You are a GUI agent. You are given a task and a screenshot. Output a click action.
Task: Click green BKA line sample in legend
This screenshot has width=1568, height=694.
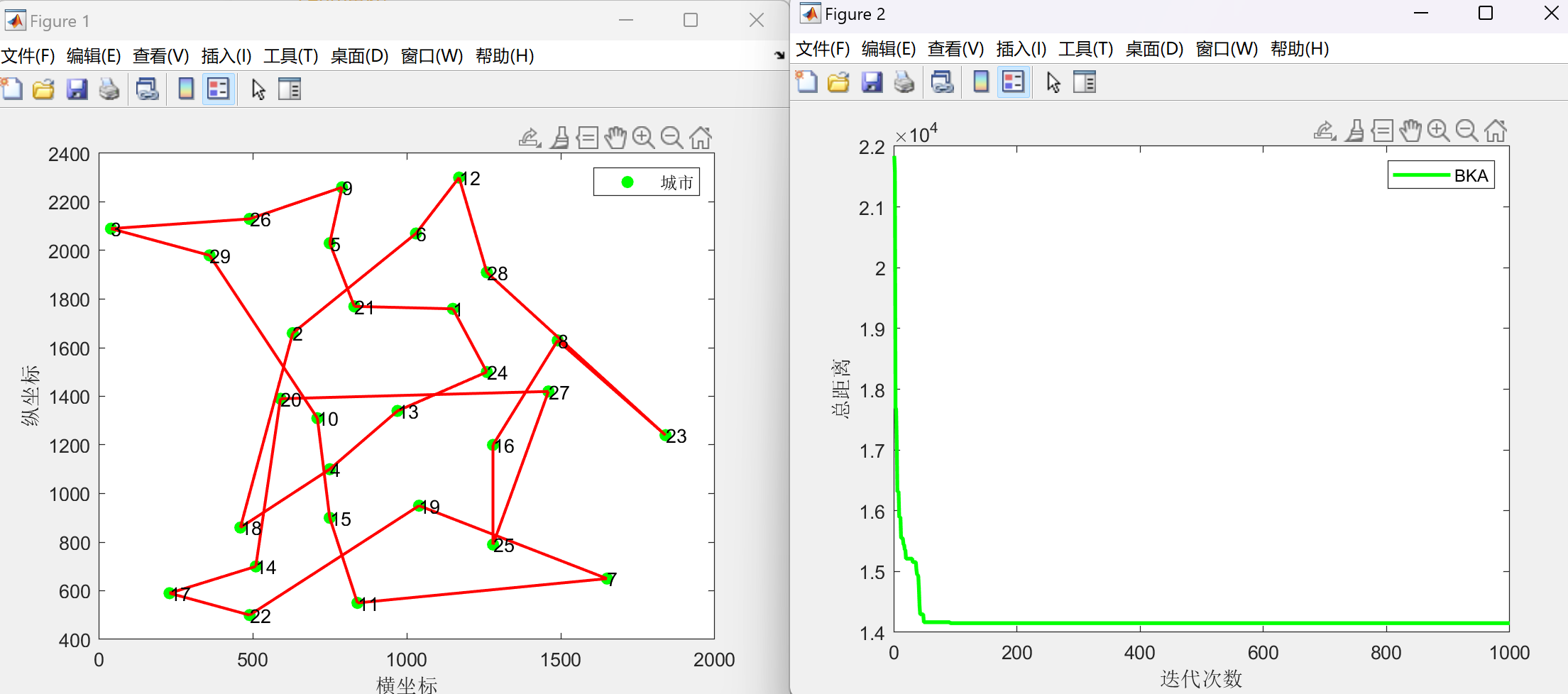pyautogui.click(x=1420, y=175)
